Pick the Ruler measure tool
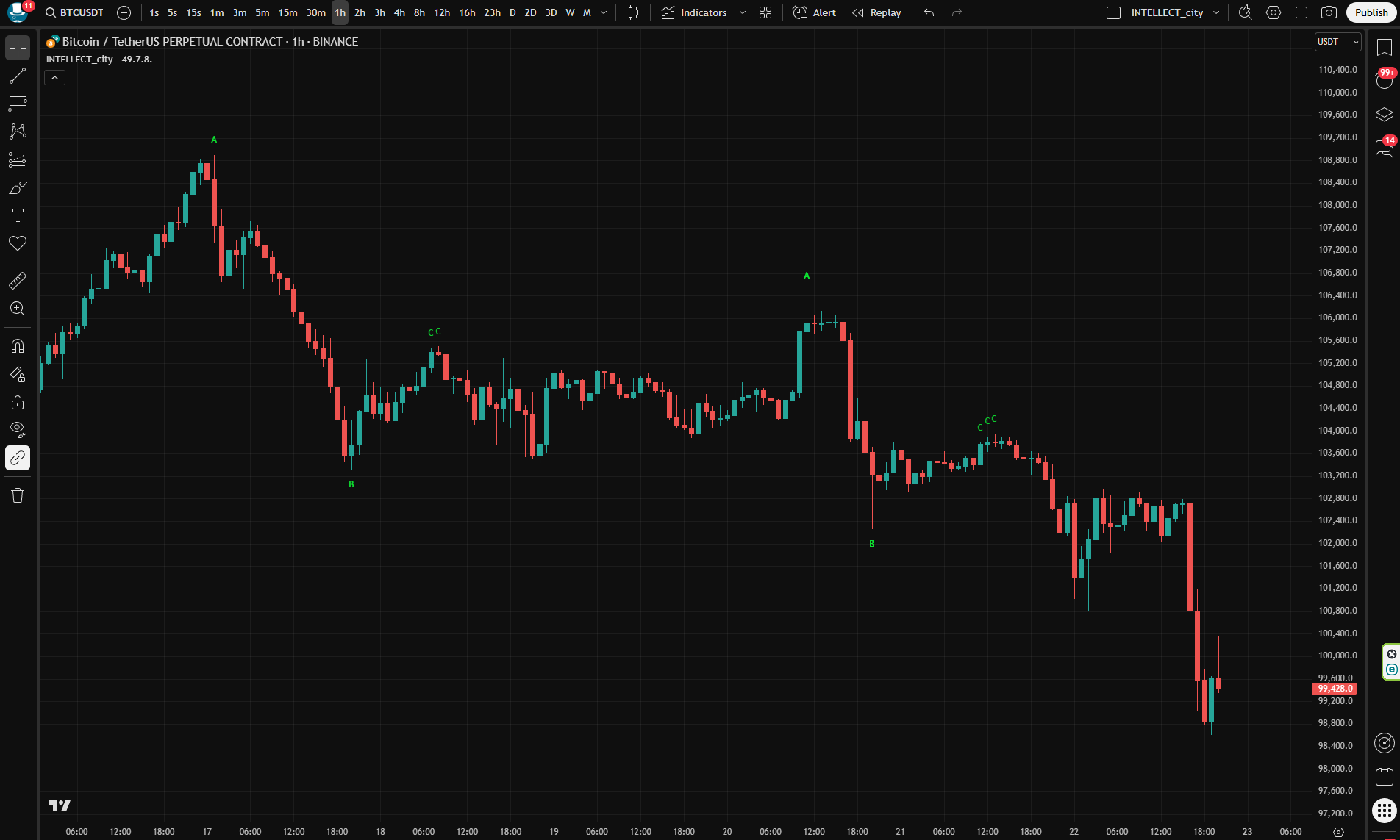The width and height of the screenshot is (1400, 840). click(18, 281)
